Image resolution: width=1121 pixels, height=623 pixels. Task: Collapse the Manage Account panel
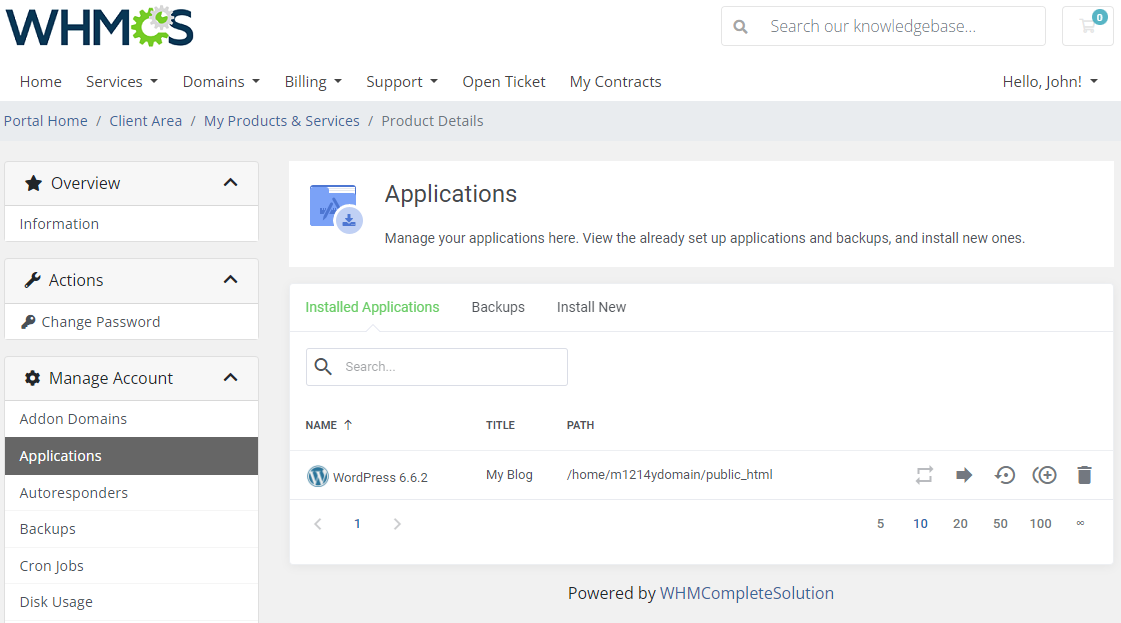tap(230, 378)
